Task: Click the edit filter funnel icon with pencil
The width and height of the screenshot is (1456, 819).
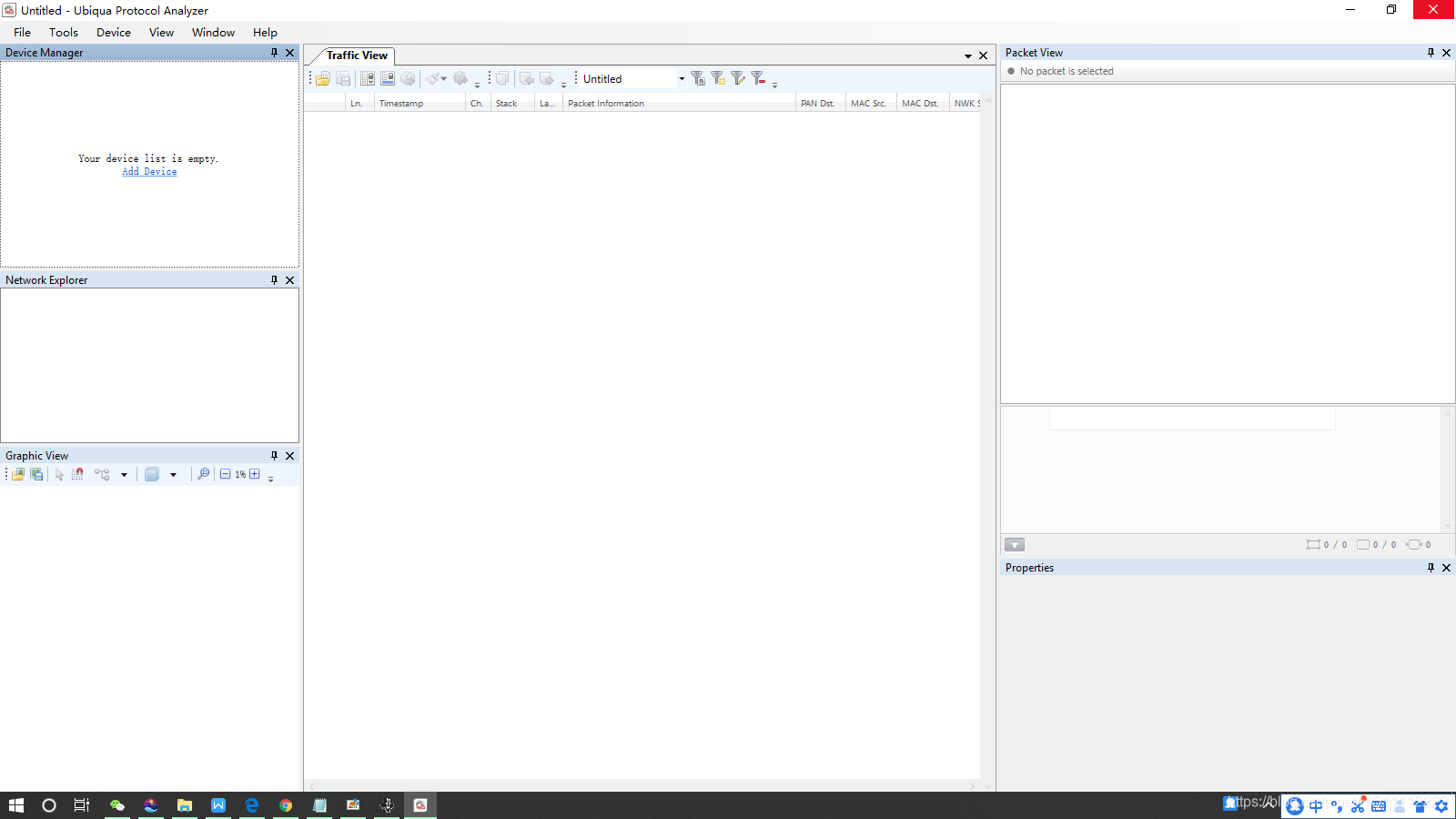Action: pyautogui.click(x=738, y=79)
